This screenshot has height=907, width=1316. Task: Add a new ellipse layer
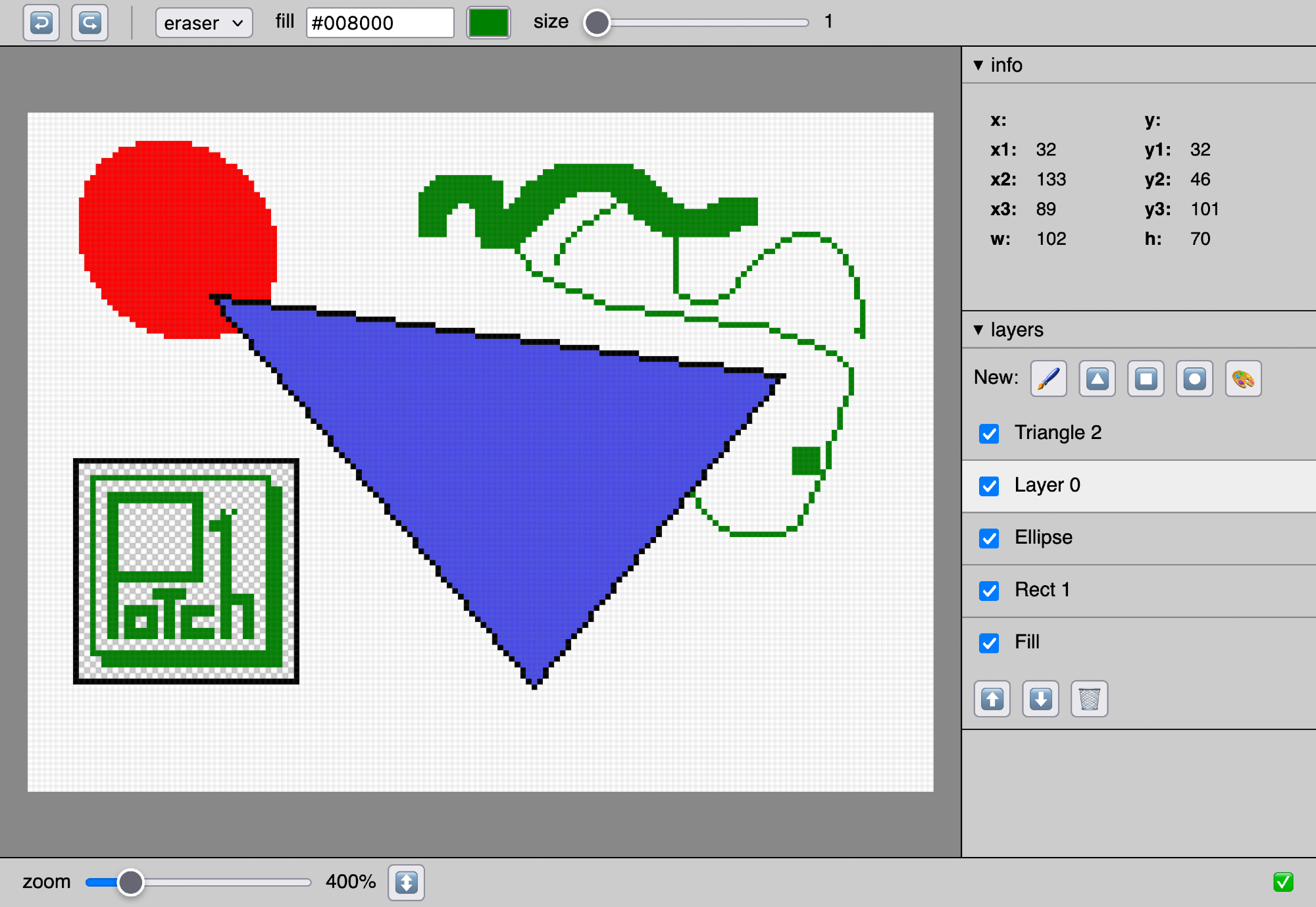click(1194, 378)
